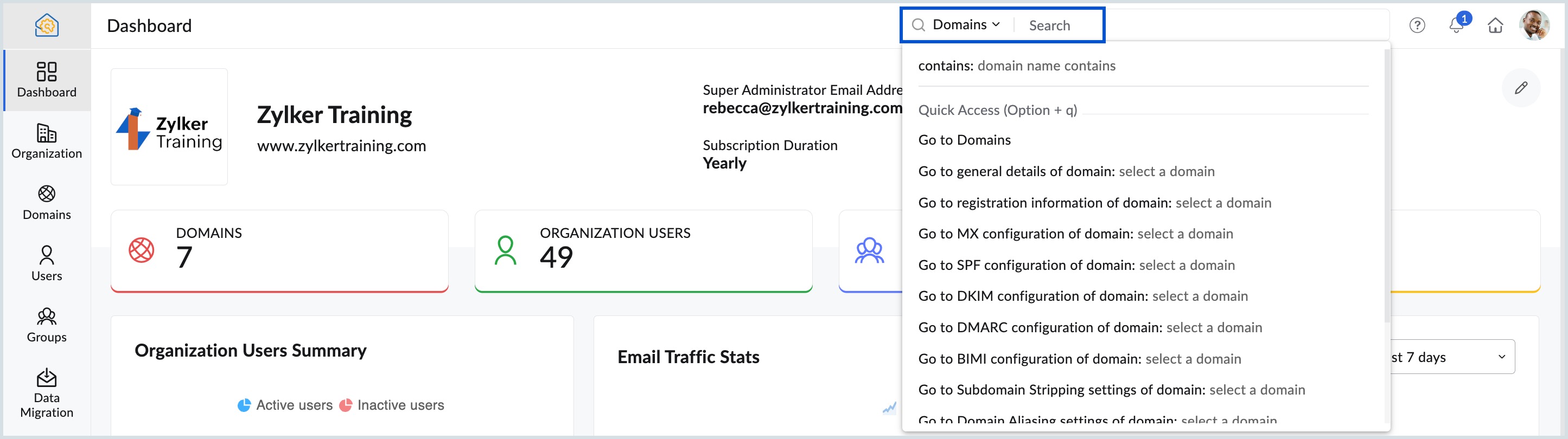Viewport: 1568px width, 439px height.
Task: Click the Organization Users count card
Action: pos(643,250)
